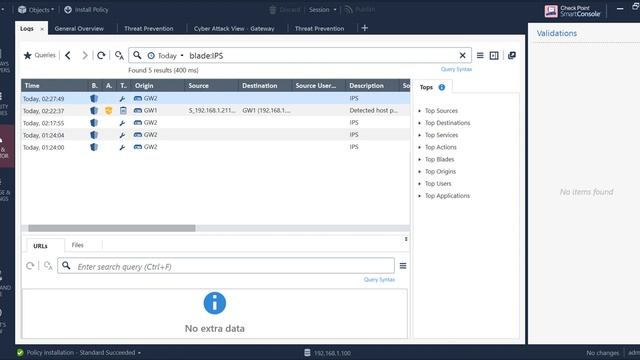The image size is (640, 360).
Task: Open the last Threat Prevention tab
Action: 319,29
